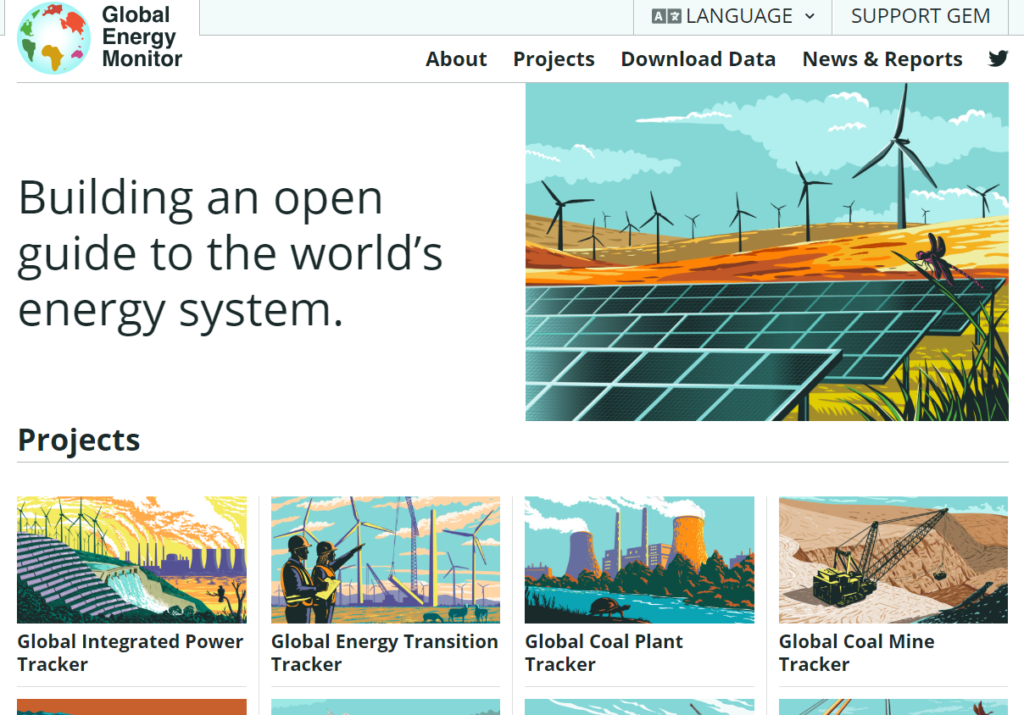Click the Global Coal Mine Tracker dragline illustration
The width and height of the screenshot is (1024, 715).
(891, 559)
